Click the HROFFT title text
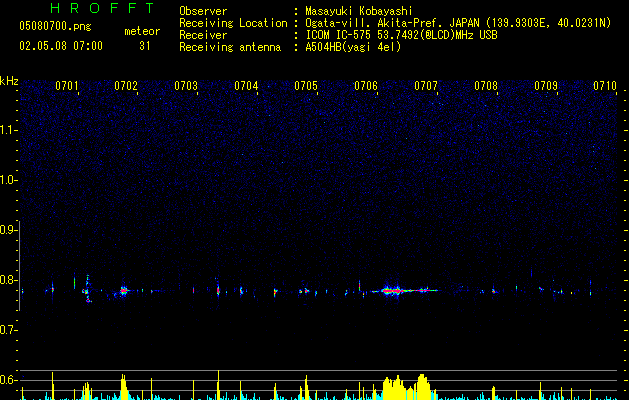The image size is (629, 400). [x=103, y=8]
